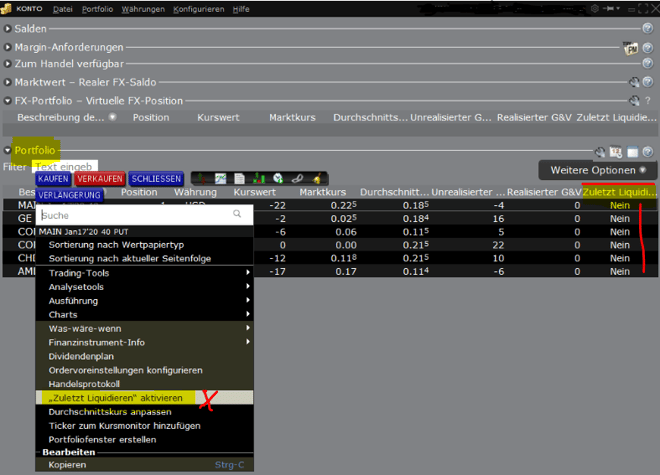Screen dimensions: 660x475
Task: Click the KONTO app icon in title bar
Action: 5,9
